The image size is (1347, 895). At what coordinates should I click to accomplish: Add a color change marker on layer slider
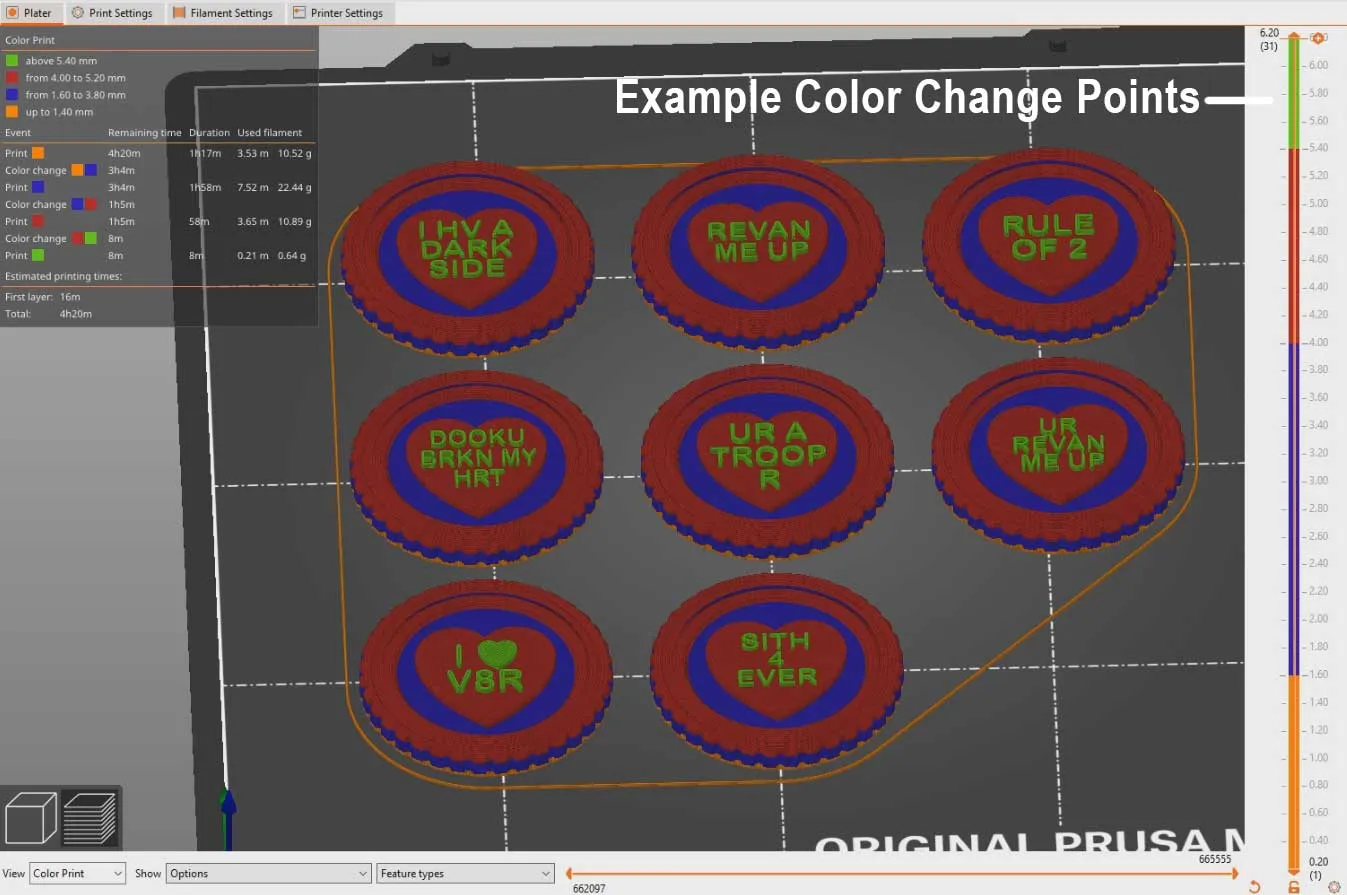(x=1318, y=38)
